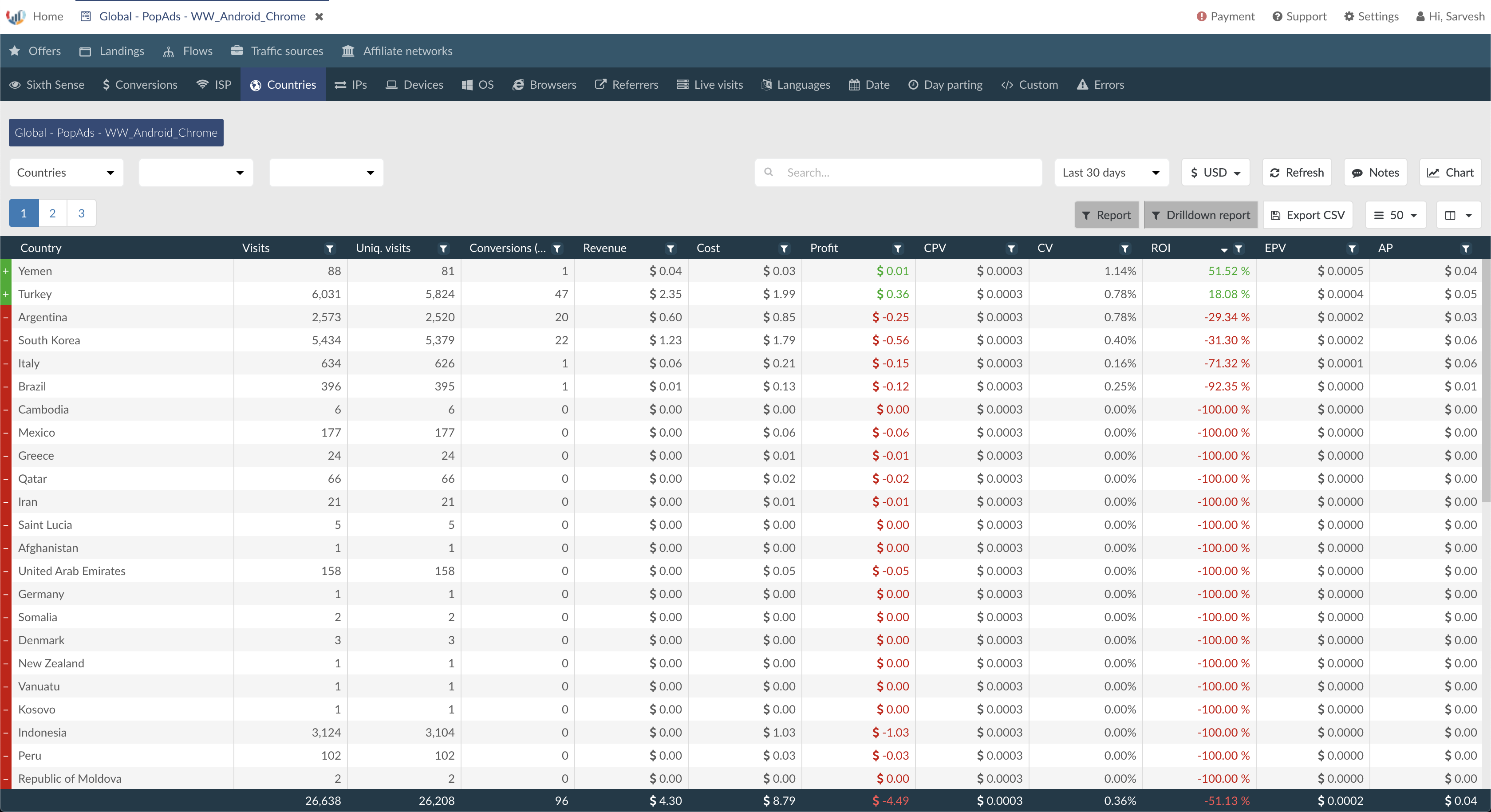
Task: Switch to the Devices tab
Action: (x=414, y=84)
